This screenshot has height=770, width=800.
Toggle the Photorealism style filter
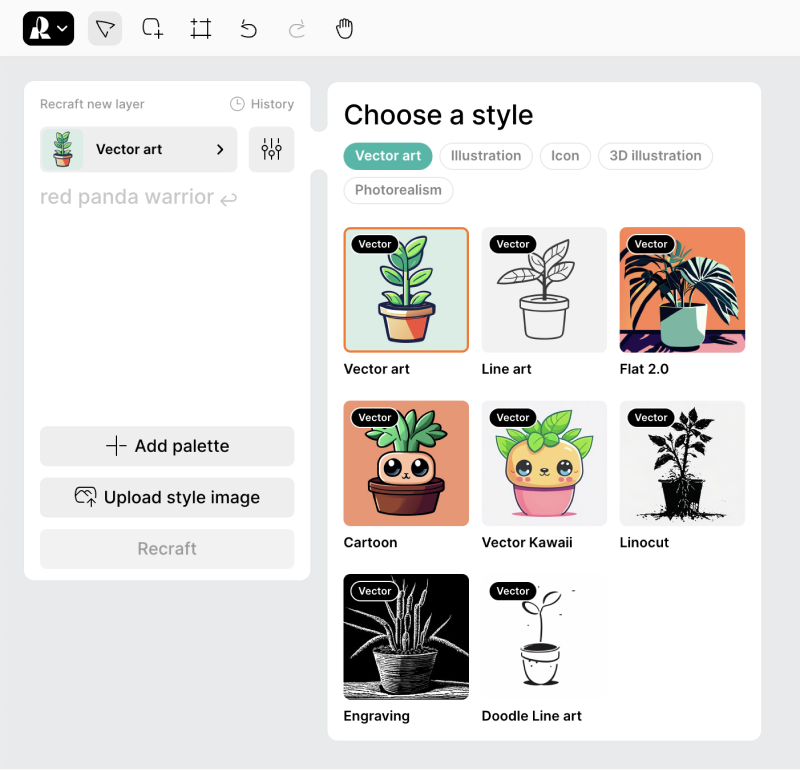coord(398,190)
